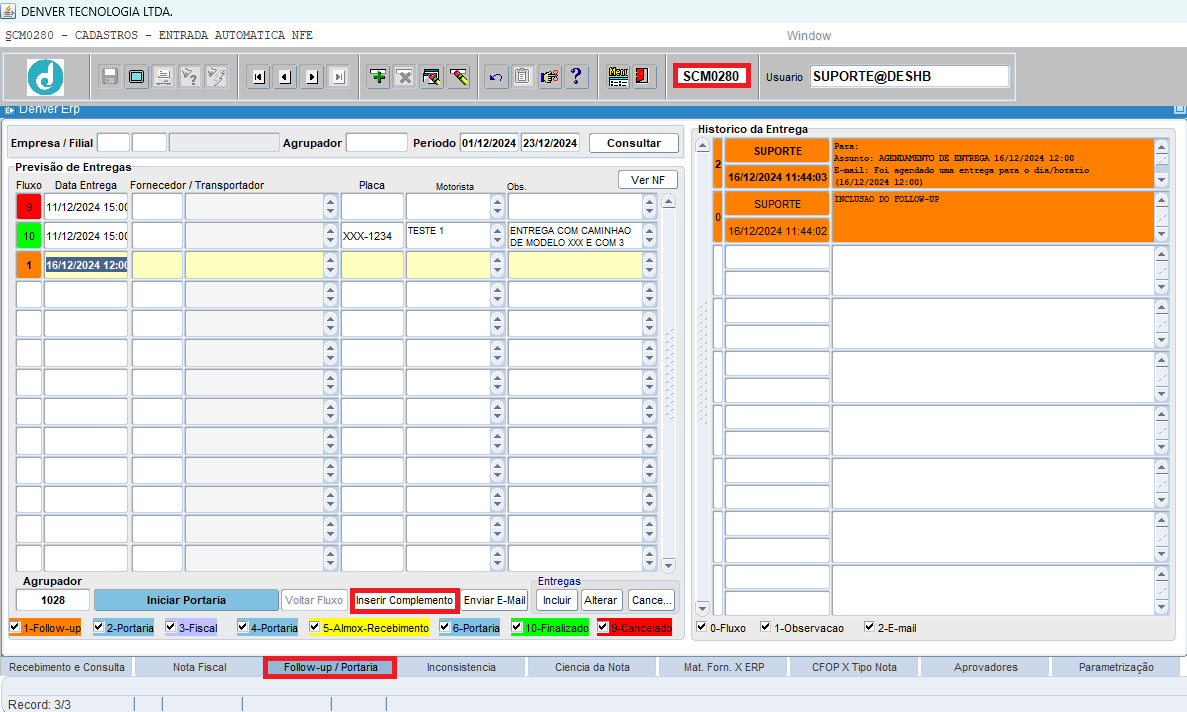Toggle the 2-E-mail history checkbox
The height and width of the screenshot is (712, 1187).
[869, 626]
